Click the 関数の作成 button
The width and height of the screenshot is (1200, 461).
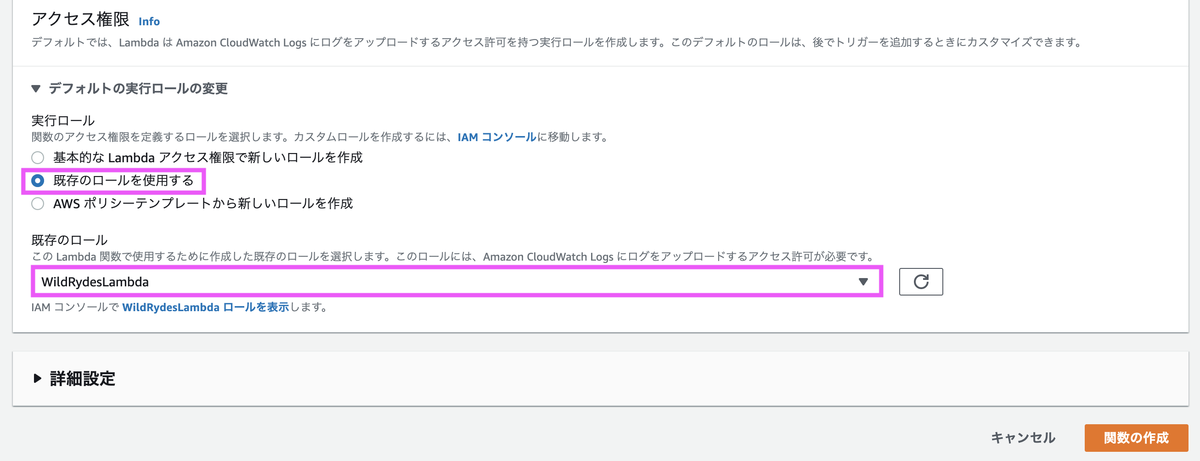(x=1136, y=438)
